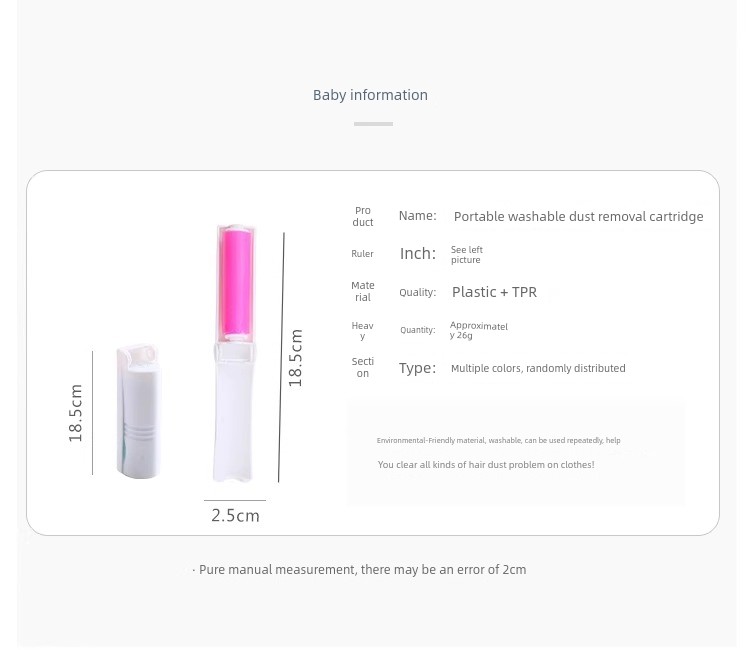Click the 'Type:' field label
750x650 pixels.
[418, 368]
